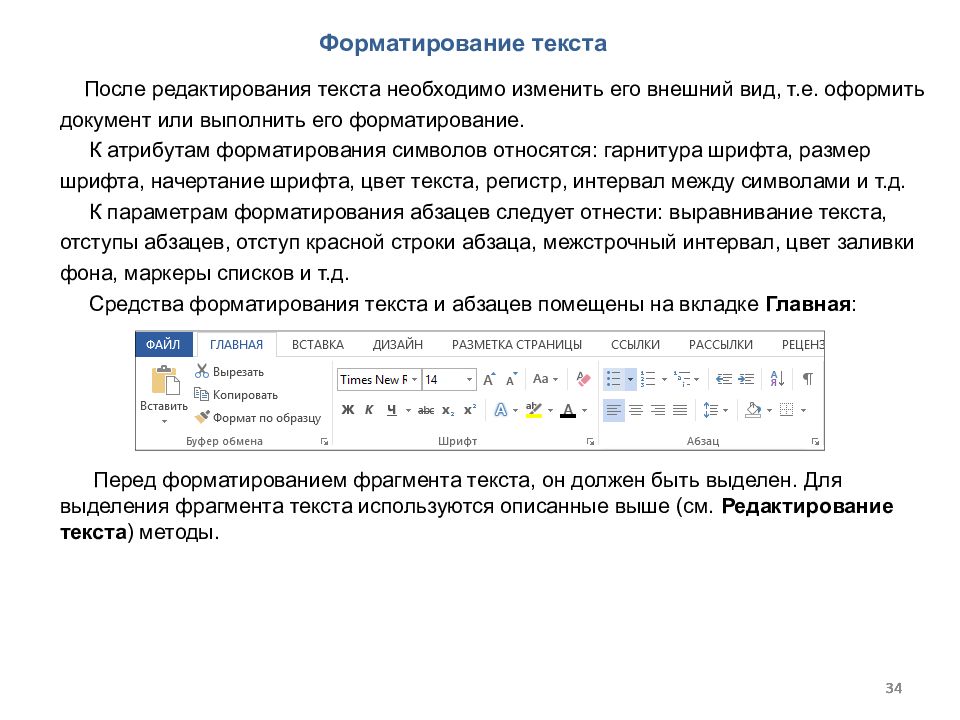Expand the line spacing dropdown arrow
960x720 pixels.
pos(726,410)
